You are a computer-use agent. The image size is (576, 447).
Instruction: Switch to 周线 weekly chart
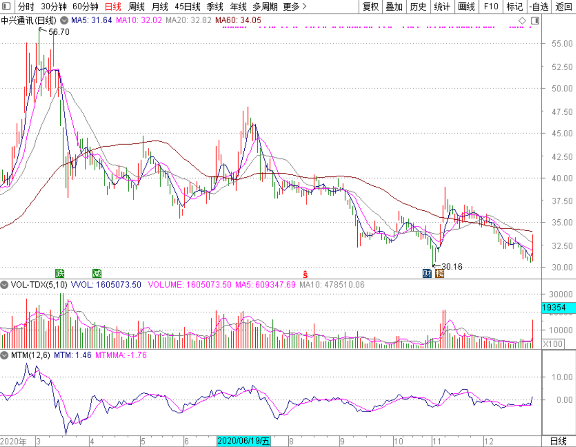(x=136, y=7)
